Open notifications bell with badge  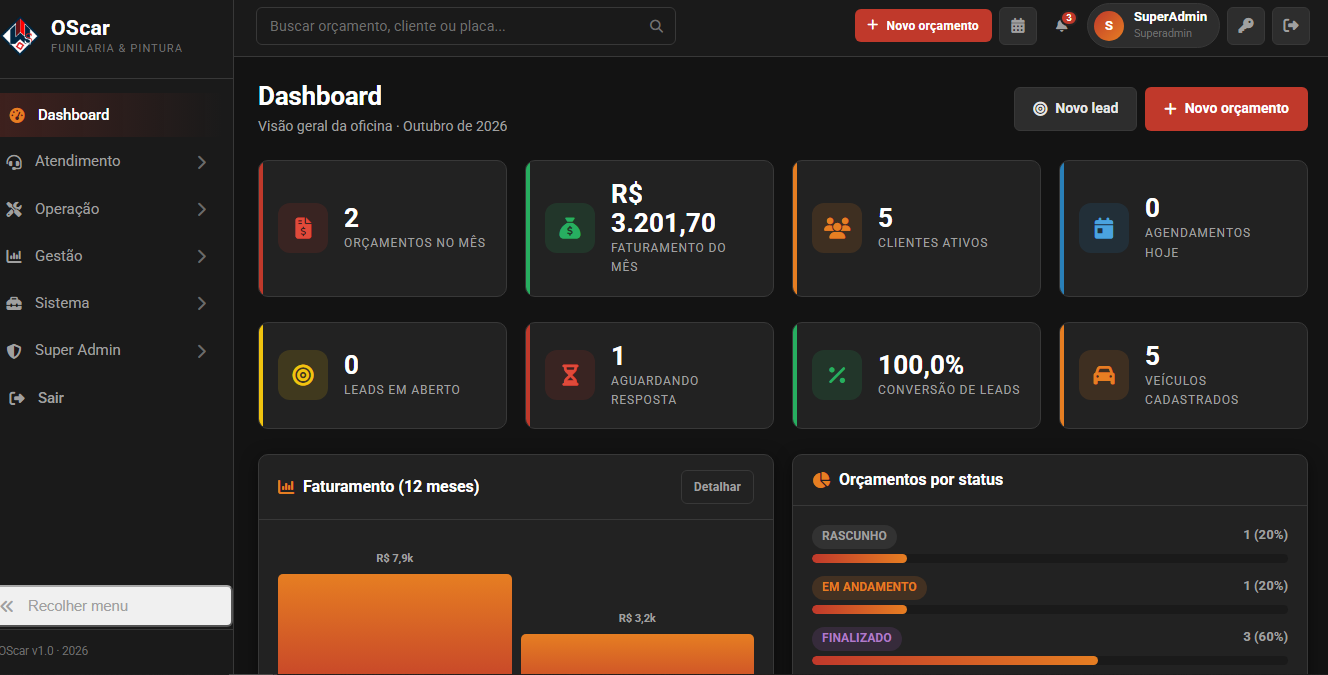(x=1062, y=26)
